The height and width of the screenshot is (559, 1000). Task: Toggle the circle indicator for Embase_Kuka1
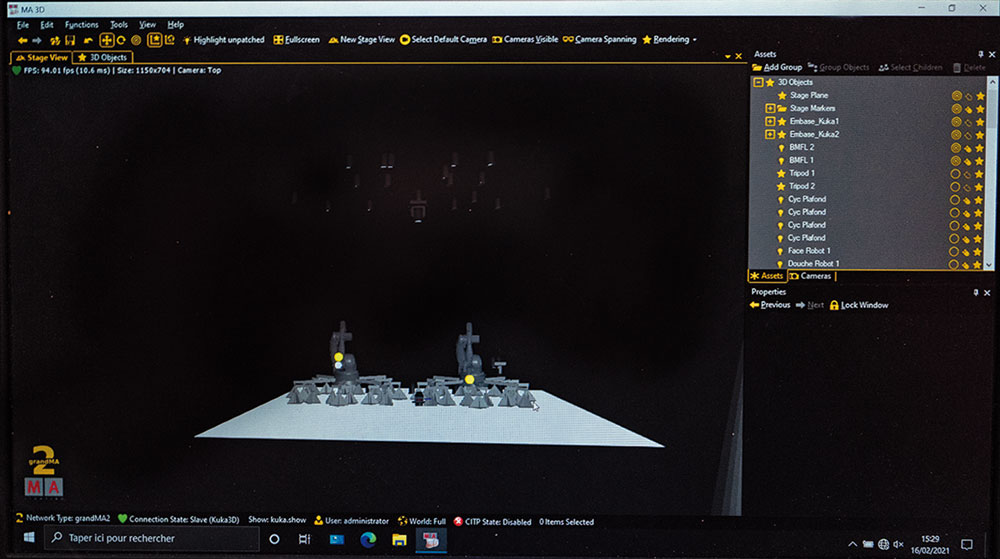(x=957, y=122)
